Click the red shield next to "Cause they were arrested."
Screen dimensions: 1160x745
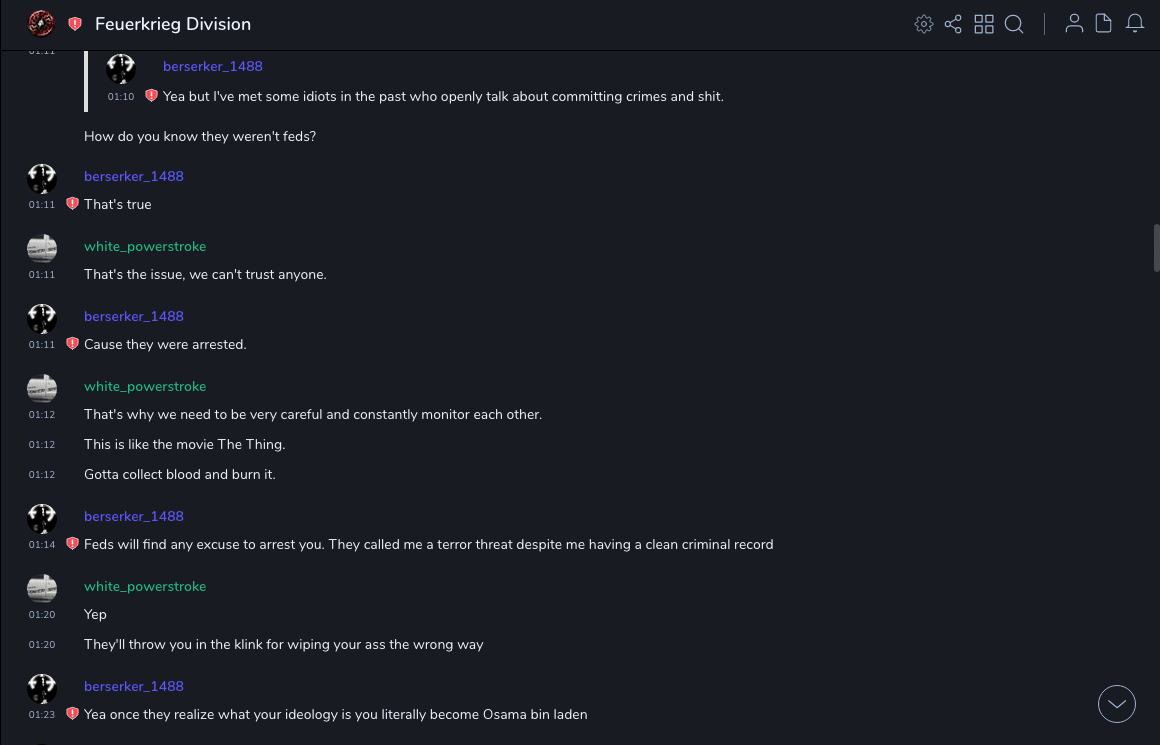pos(72,344)
